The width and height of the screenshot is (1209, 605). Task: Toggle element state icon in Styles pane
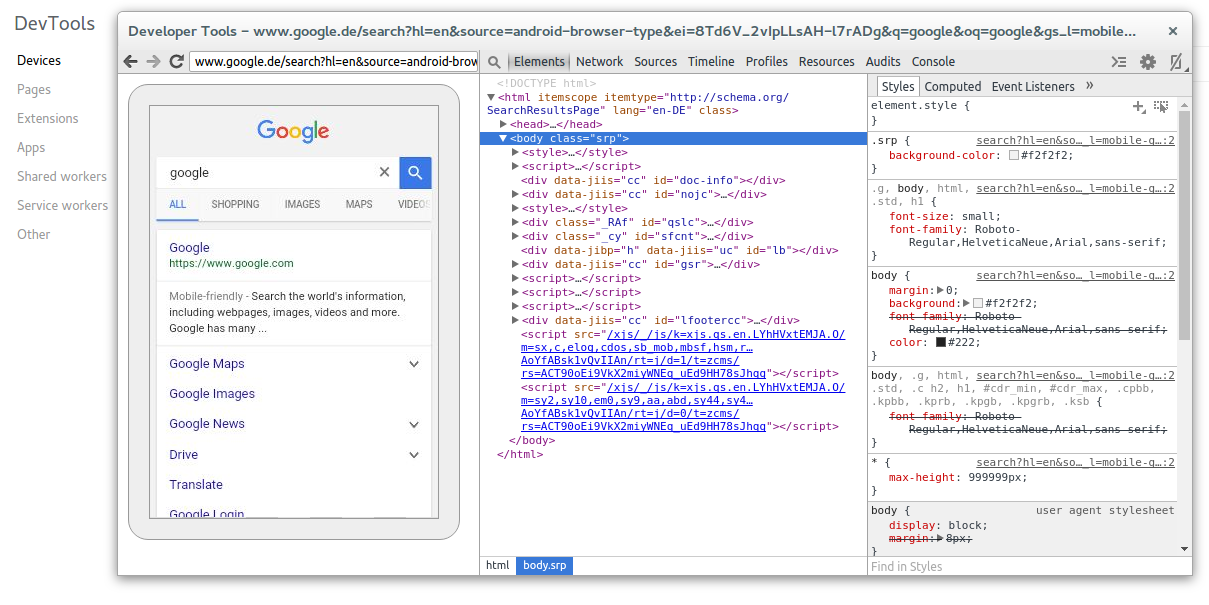[x=1161, y=105]
